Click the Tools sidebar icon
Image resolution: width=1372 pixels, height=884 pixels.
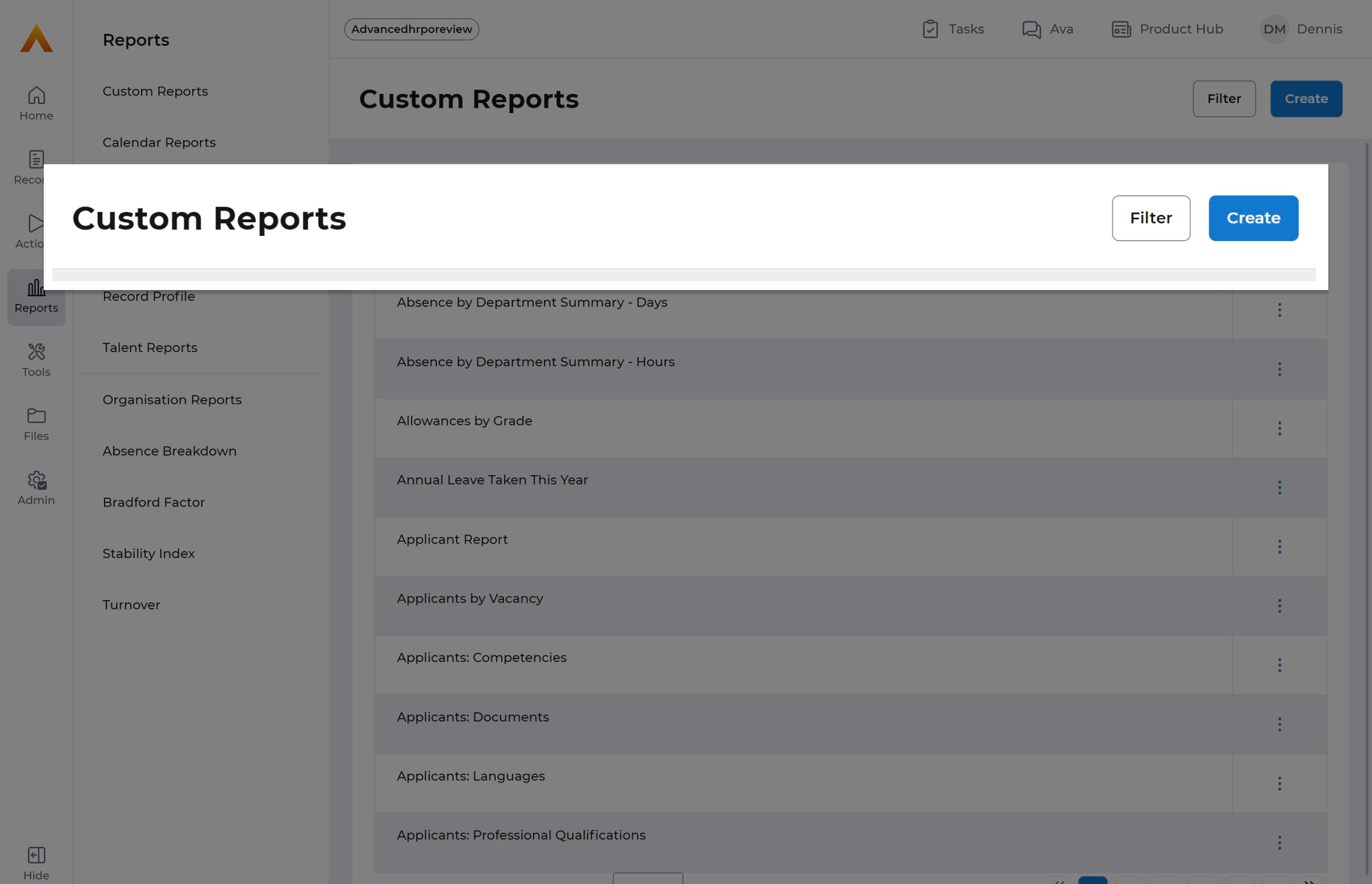36,360
